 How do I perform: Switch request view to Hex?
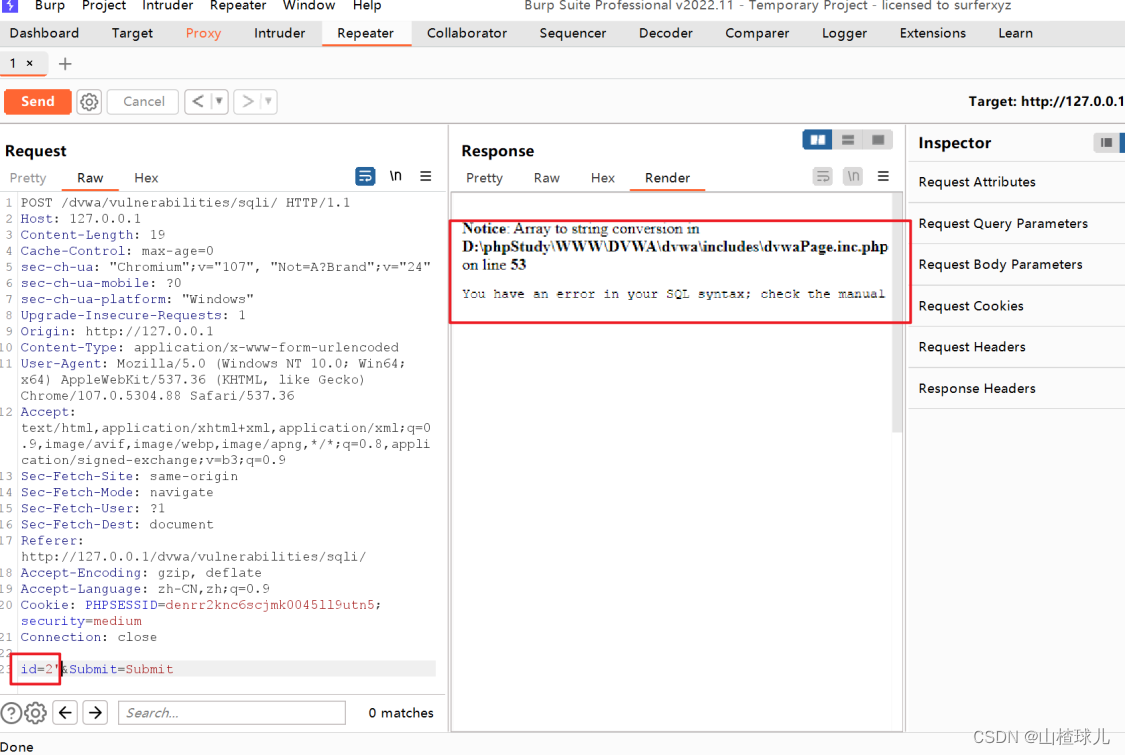146,178
